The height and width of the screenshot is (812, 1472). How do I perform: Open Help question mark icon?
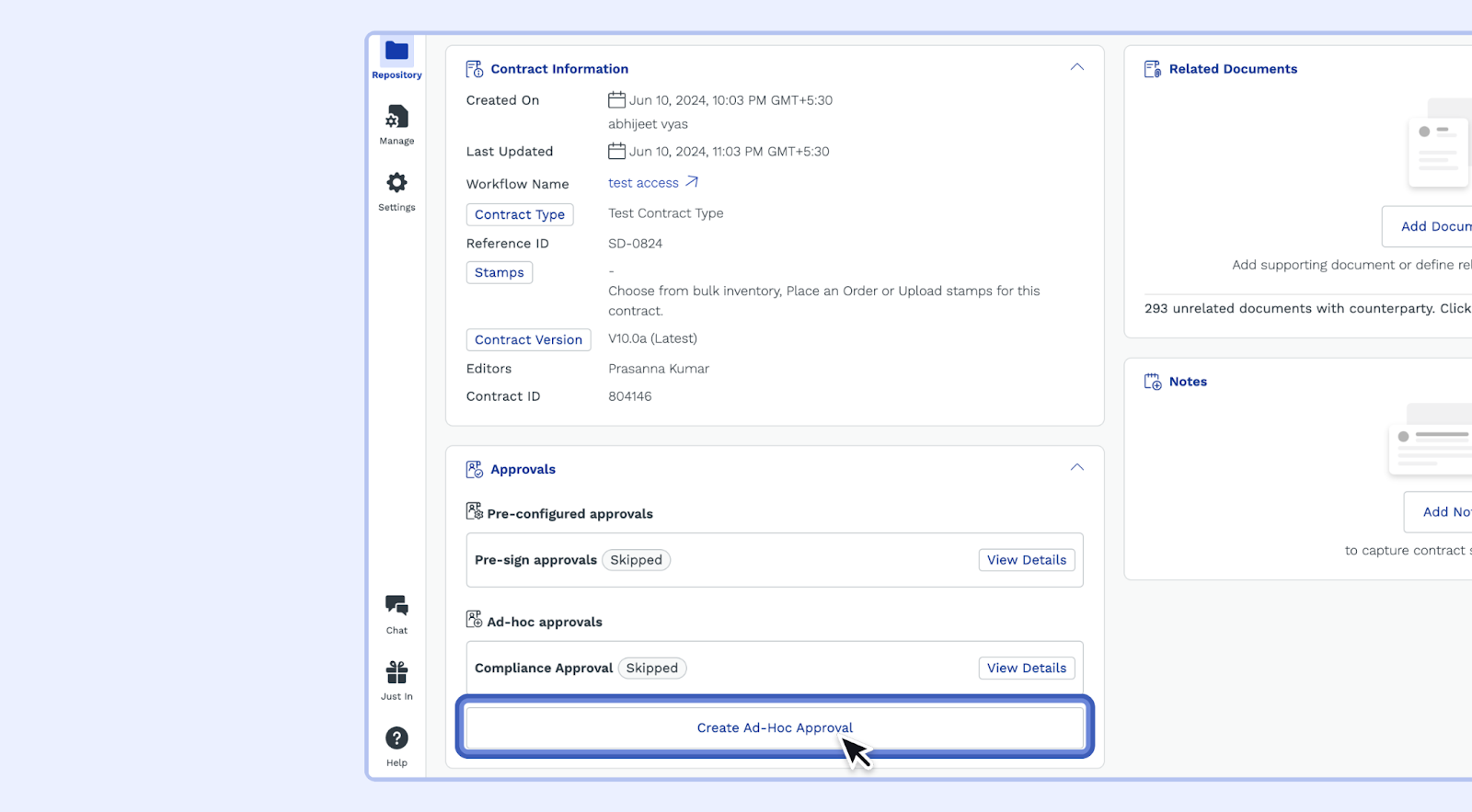click(397, 738)
